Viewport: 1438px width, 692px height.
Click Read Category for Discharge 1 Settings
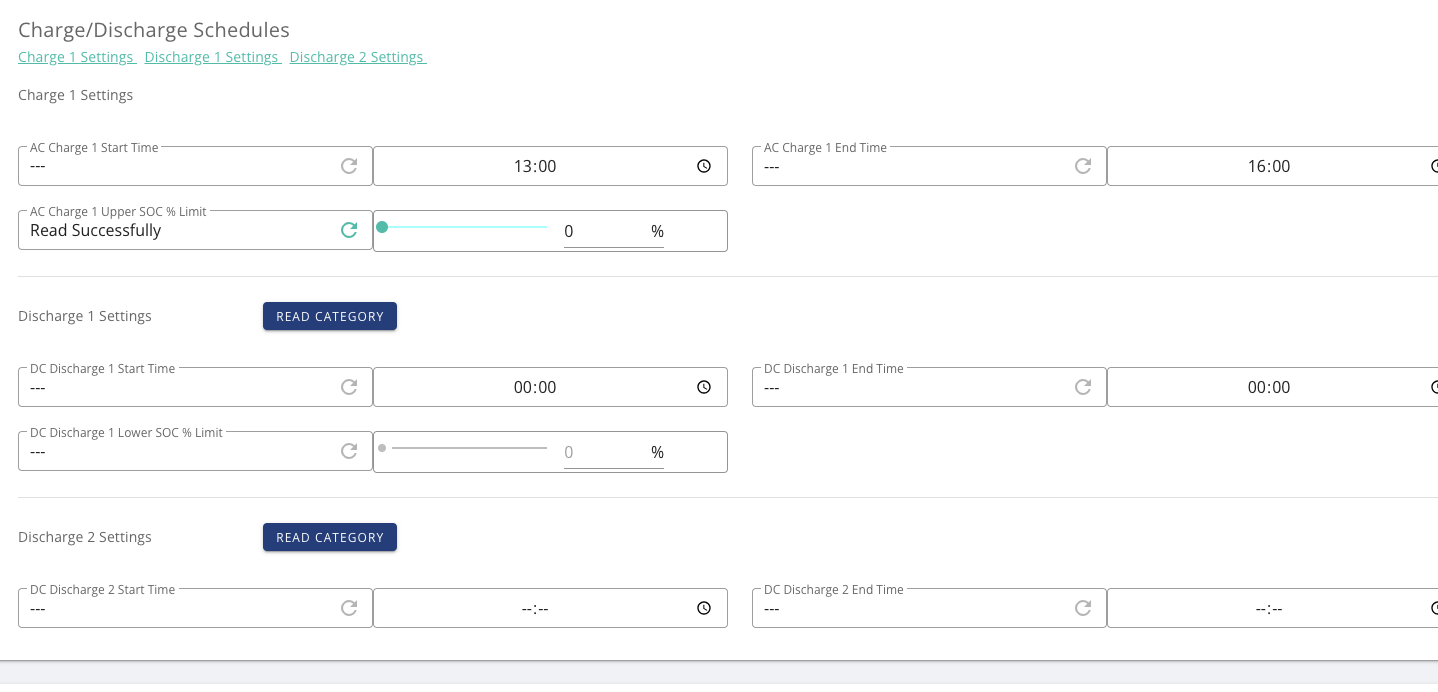click(x=330, y=316)
